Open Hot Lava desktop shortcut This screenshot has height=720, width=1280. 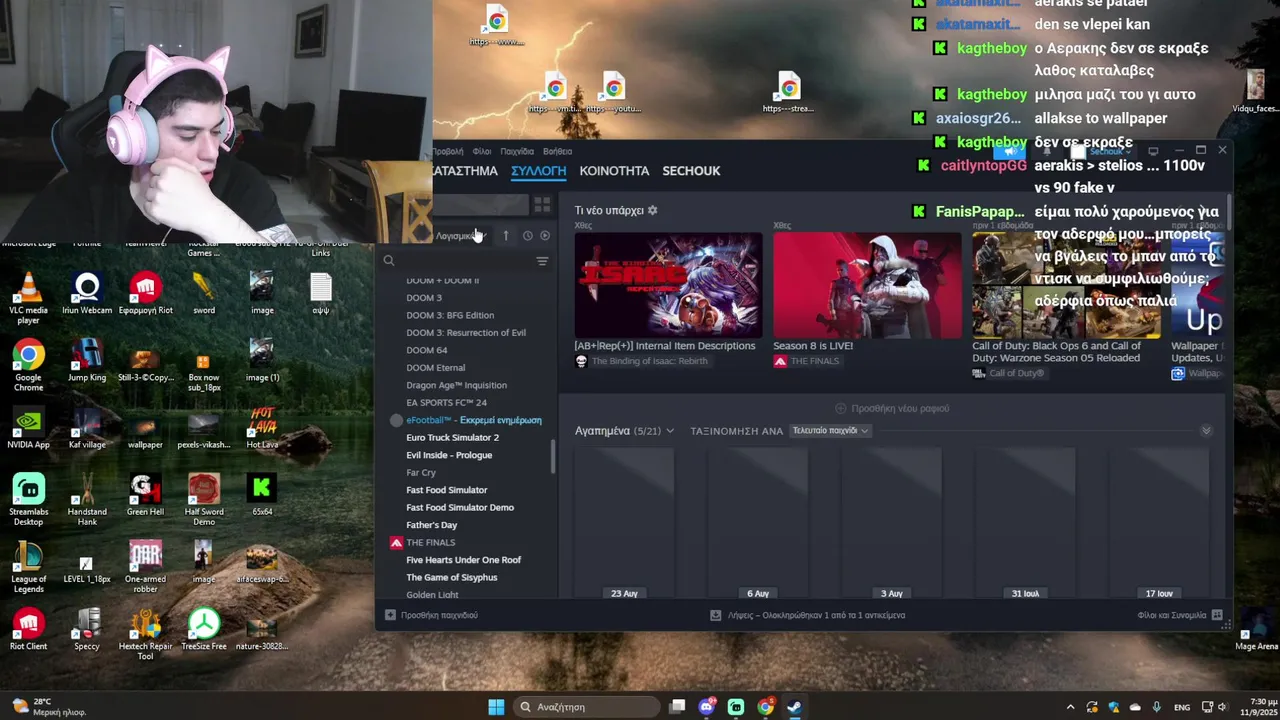262,428
